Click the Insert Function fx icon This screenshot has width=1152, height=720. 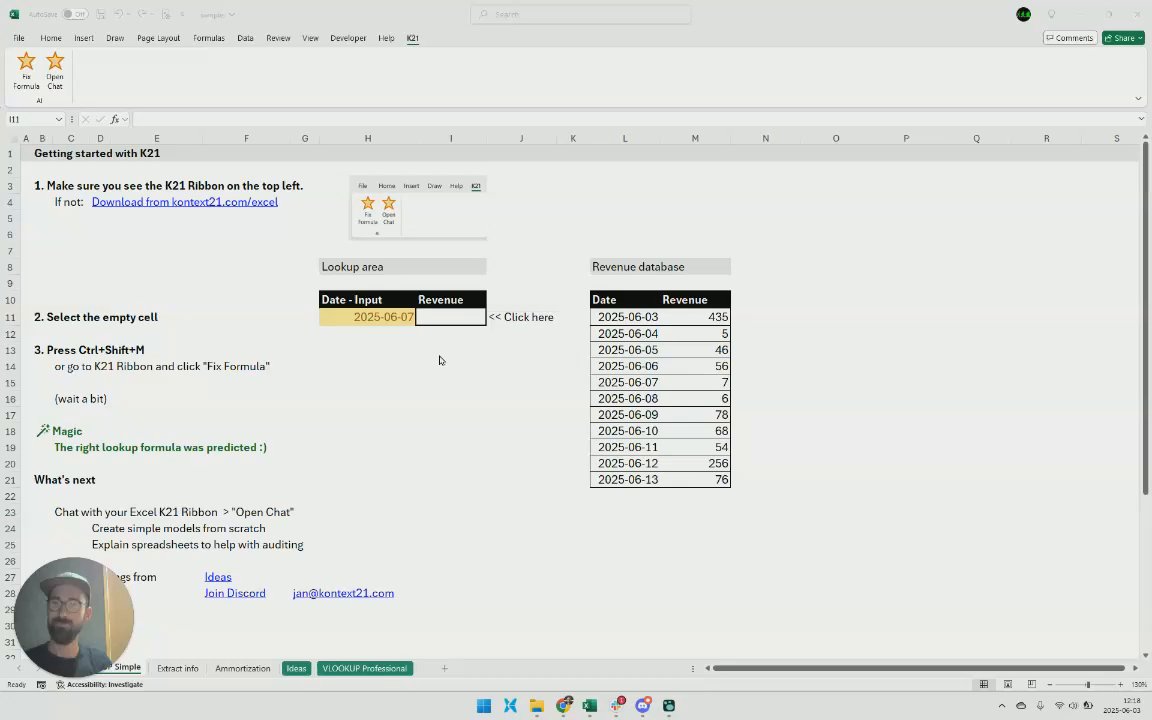tap(115, 119)
